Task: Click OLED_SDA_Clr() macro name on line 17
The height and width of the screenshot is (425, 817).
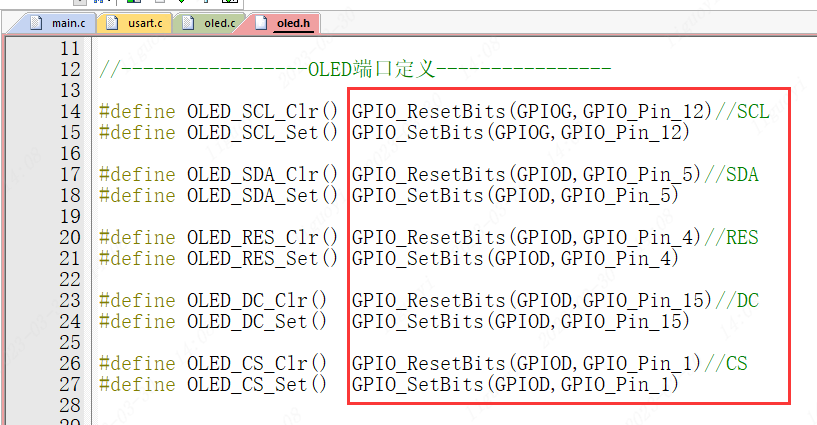Action: [x=262, y=174]
